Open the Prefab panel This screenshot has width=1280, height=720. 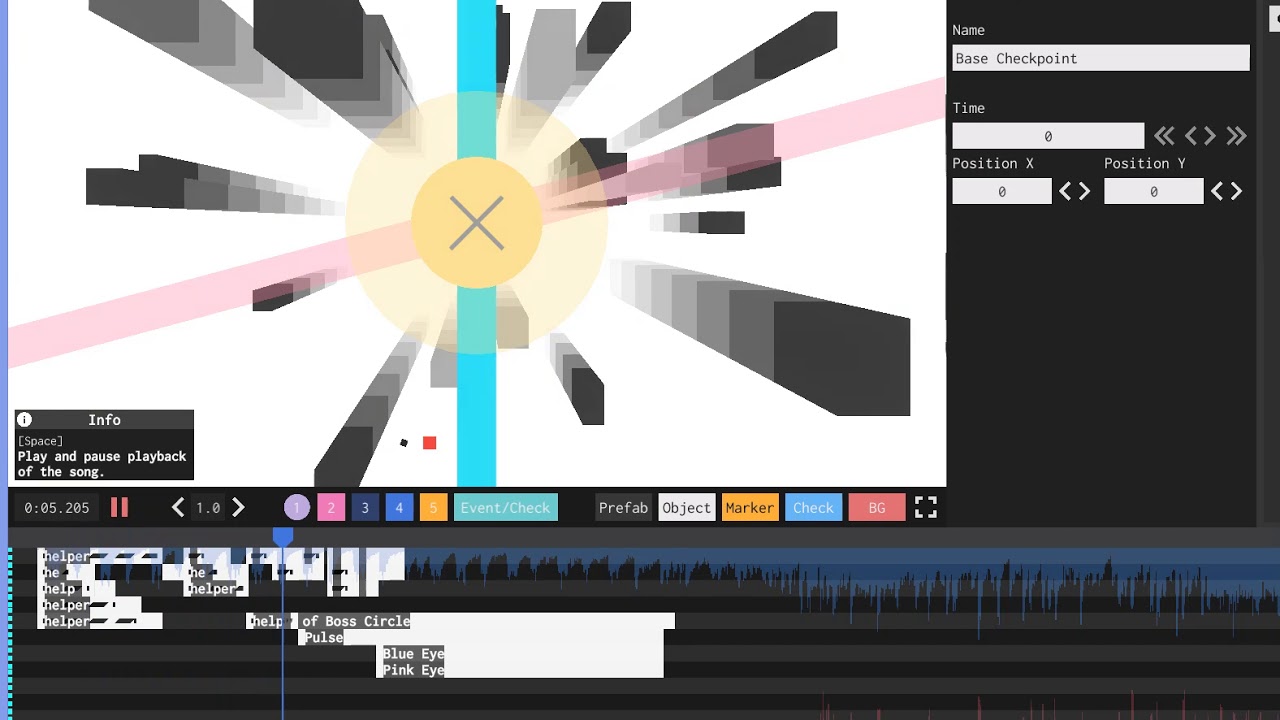pos(623,508)
